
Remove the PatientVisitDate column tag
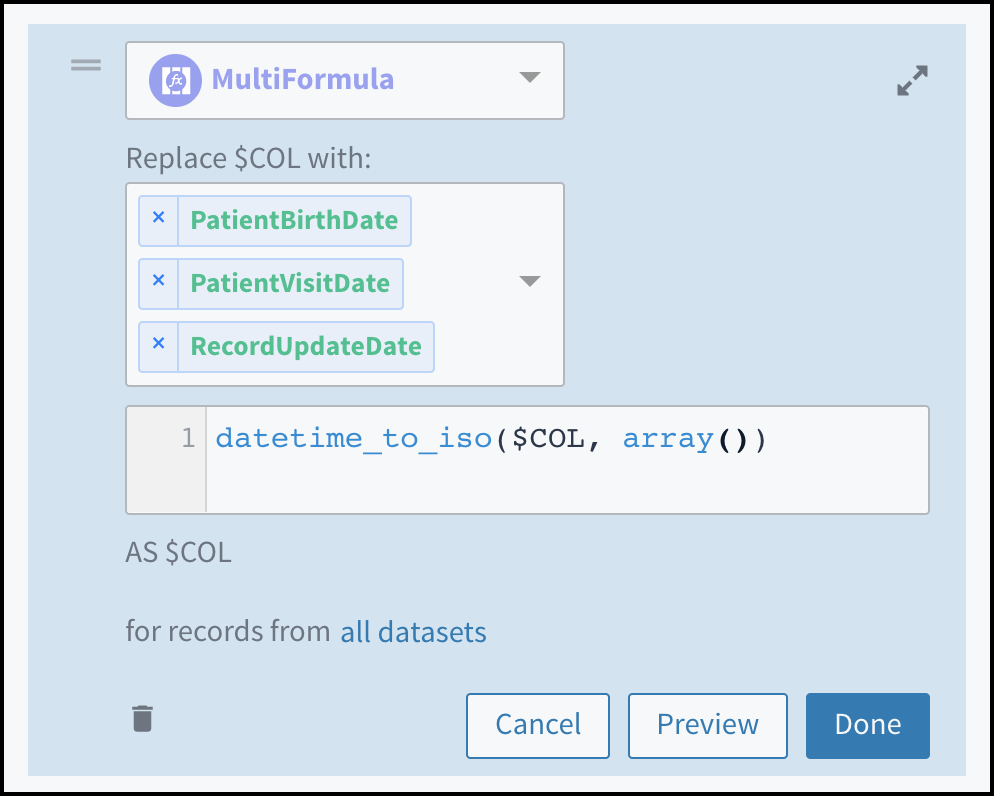click(158, 283)
